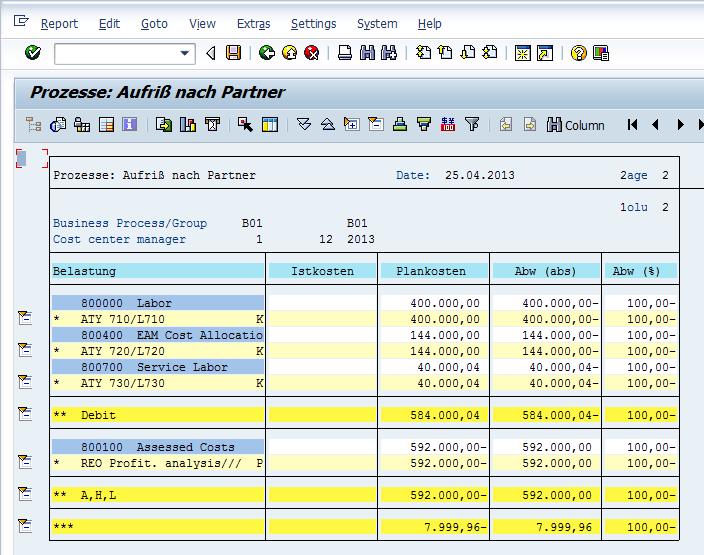Go to first page icon

(423, 53)
